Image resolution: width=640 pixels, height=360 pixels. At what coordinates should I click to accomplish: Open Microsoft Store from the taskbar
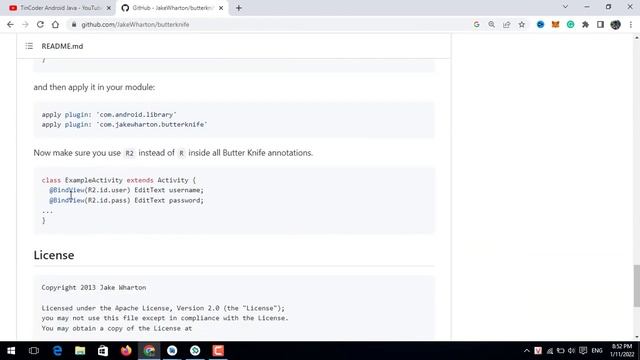[103, 351]
